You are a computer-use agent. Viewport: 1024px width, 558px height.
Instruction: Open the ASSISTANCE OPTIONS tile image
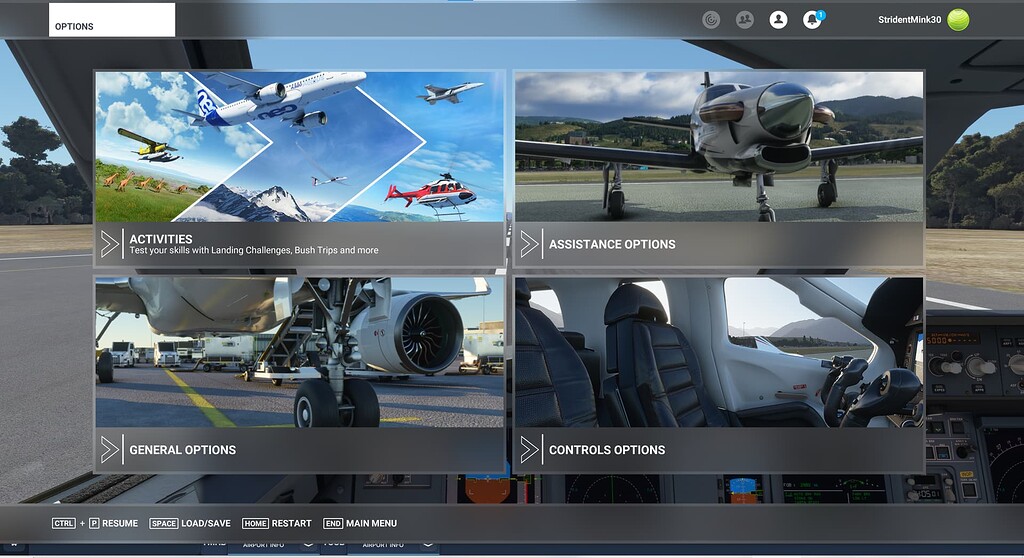tap(719, 146)
